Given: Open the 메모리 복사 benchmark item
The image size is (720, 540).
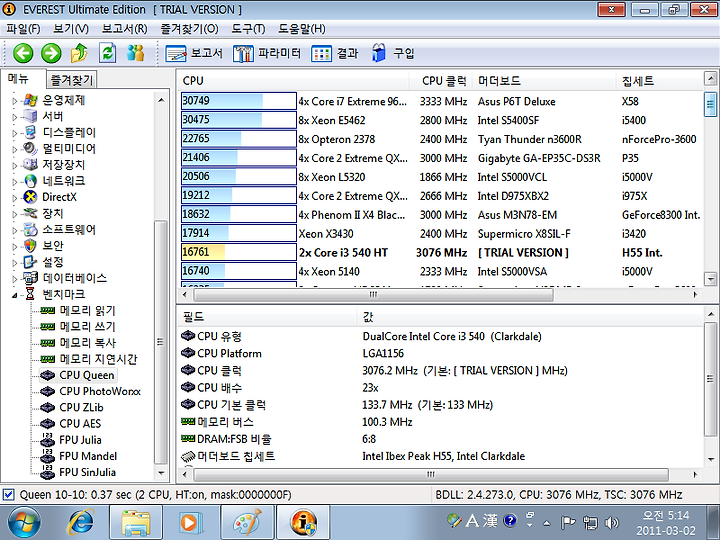Looking at the screenshot, I should 78,343.
